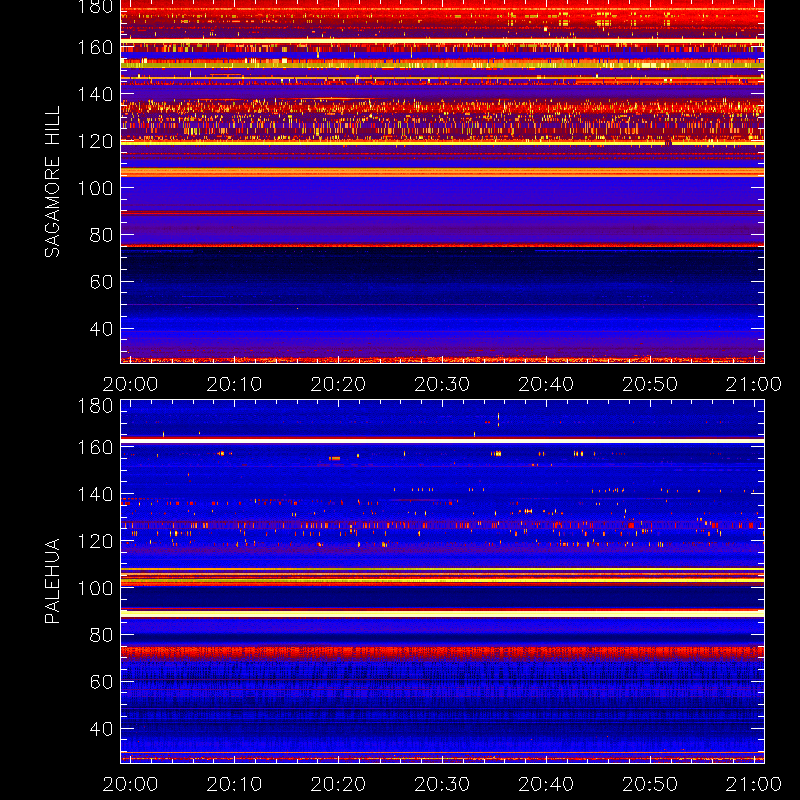The height and width of the screenshot is (800, 800).
Task: Select 21:00 time label under Sagamore Hill plot
Action: 754,384
